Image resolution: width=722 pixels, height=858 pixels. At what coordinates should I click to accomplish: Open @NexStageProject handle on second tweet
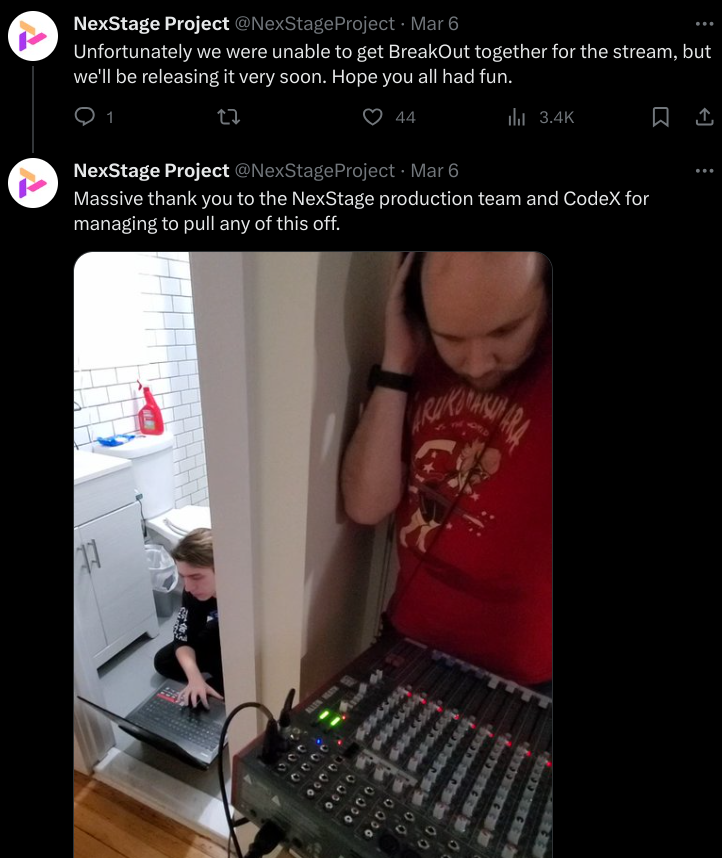tap(315, 170)
